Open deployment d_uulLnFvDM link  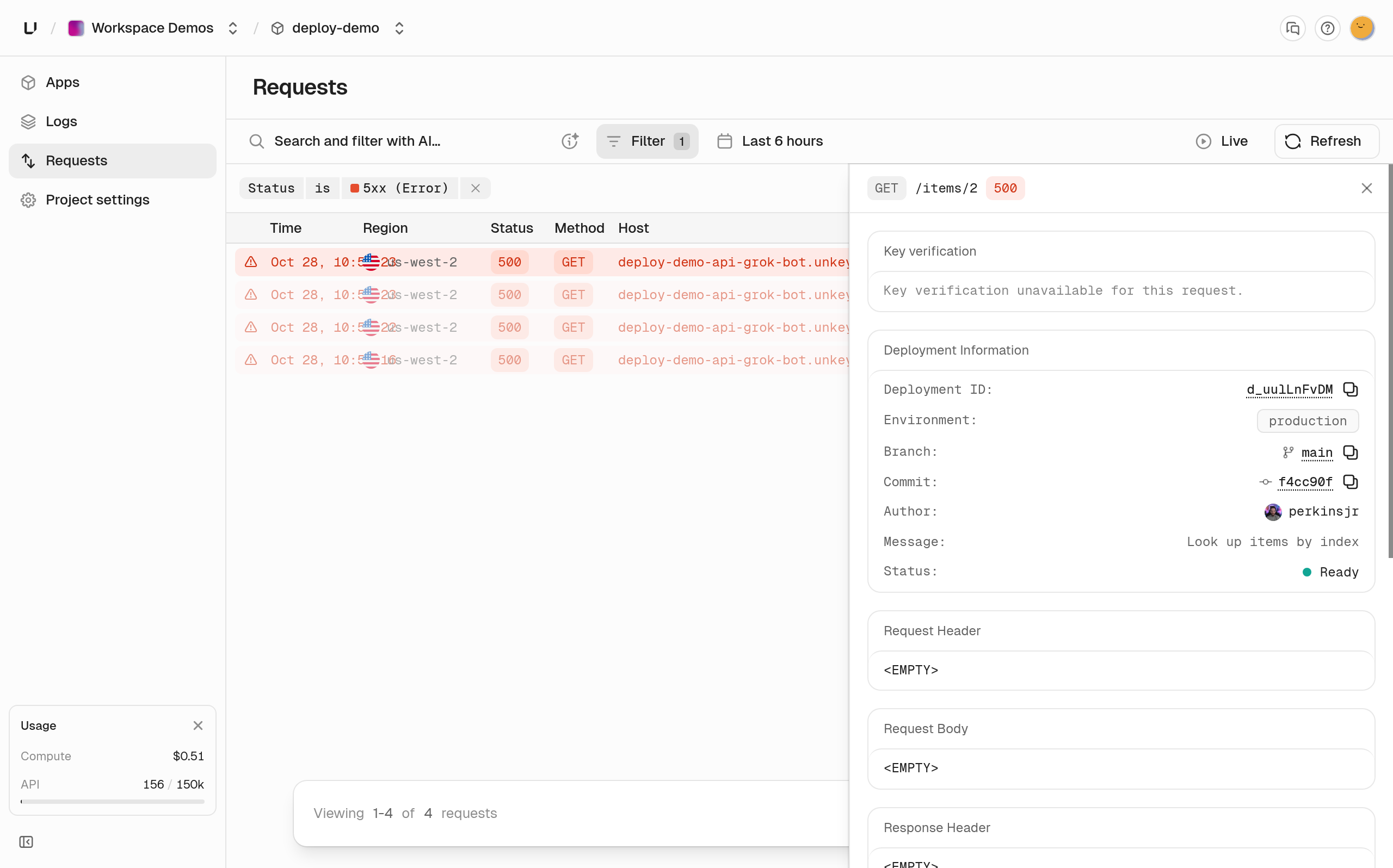(1289, 389)
